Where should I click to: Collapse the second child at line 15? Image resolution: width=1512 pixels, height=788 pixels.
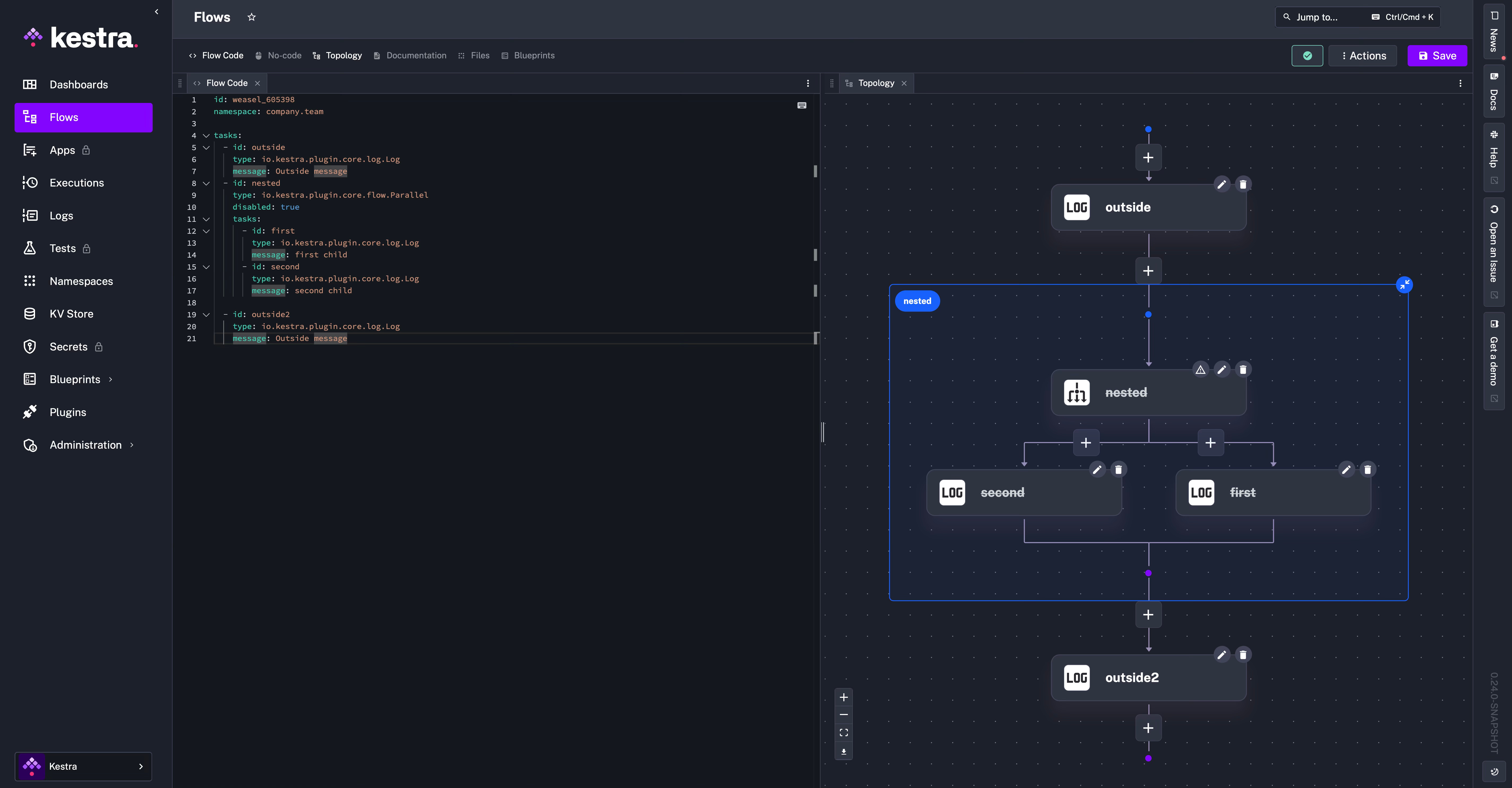206,267
